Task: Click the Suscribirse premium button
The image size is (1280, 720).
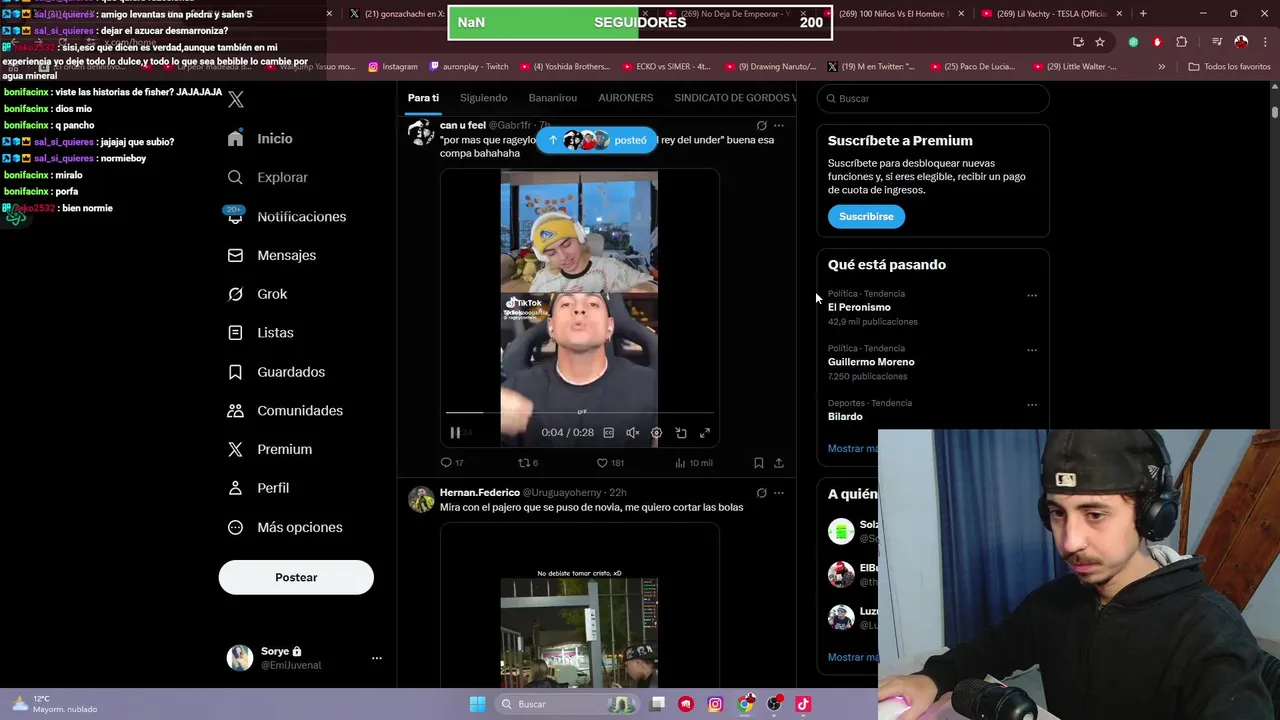Action: pyautogui.click(x=866, y=217)
